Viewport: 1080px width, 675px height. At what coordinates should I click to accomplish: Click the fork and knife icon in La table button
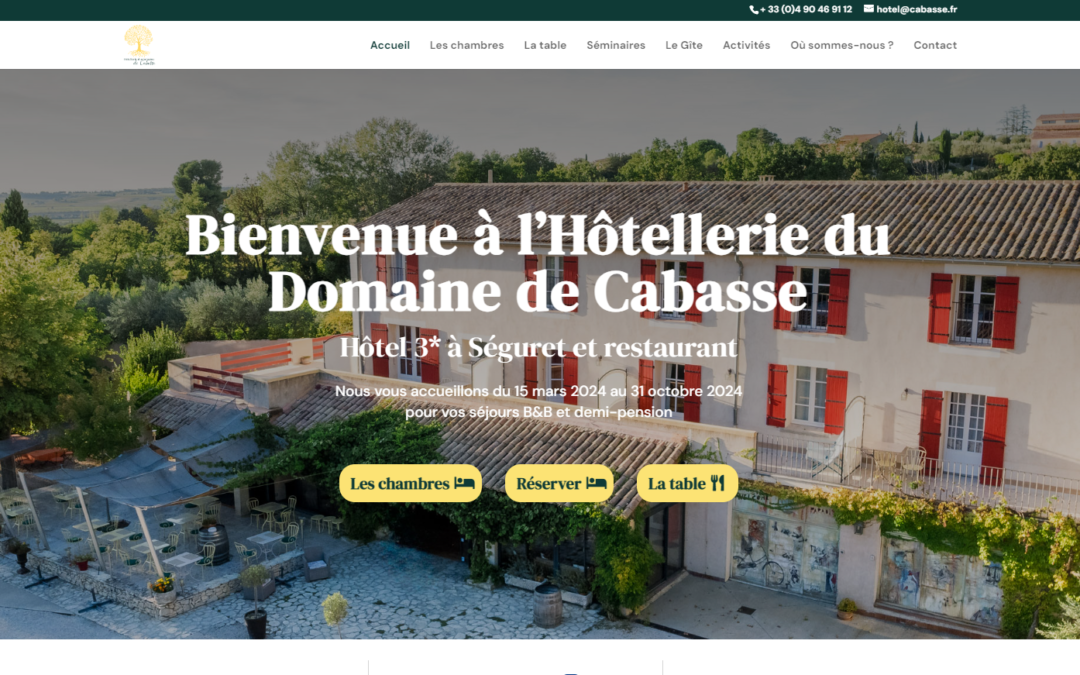pyautogui.click(x=717, y=483)
